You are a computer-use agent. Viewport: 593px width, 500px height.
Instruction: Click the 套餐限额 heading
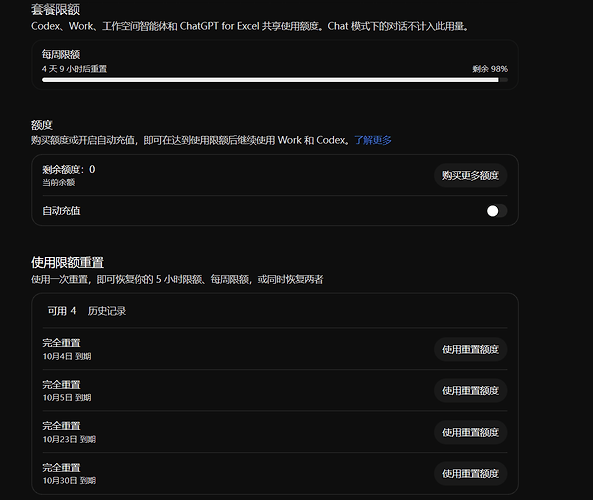pos(55,9)
